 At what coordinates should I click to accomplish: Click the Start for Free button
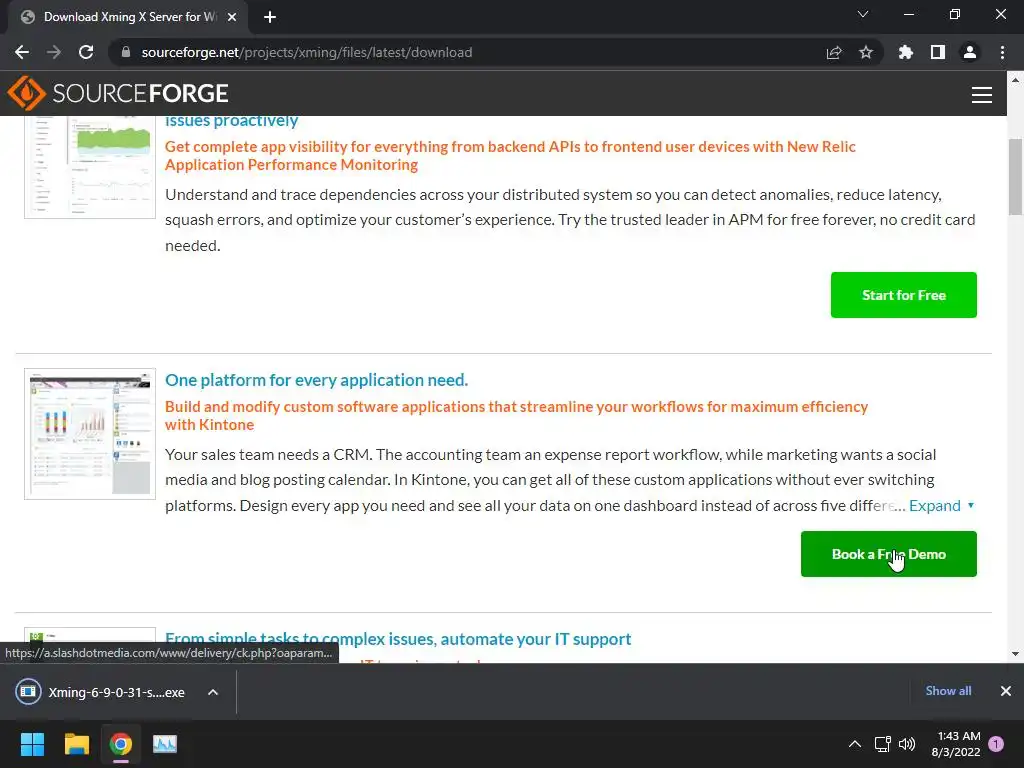pos(904,295)
